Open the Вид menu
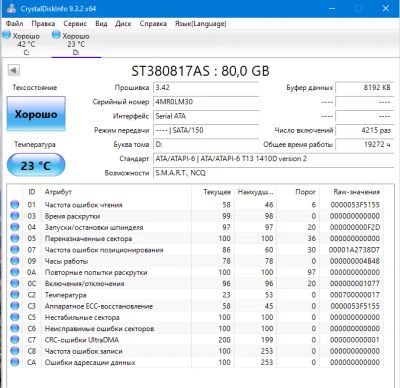This screenshot has height=388, width=400. [x=101, y=24]
